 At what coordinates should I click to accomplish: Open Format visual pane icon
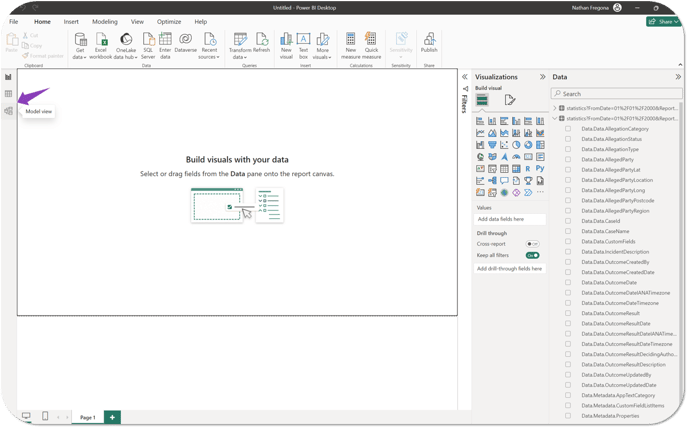[509, 100]
